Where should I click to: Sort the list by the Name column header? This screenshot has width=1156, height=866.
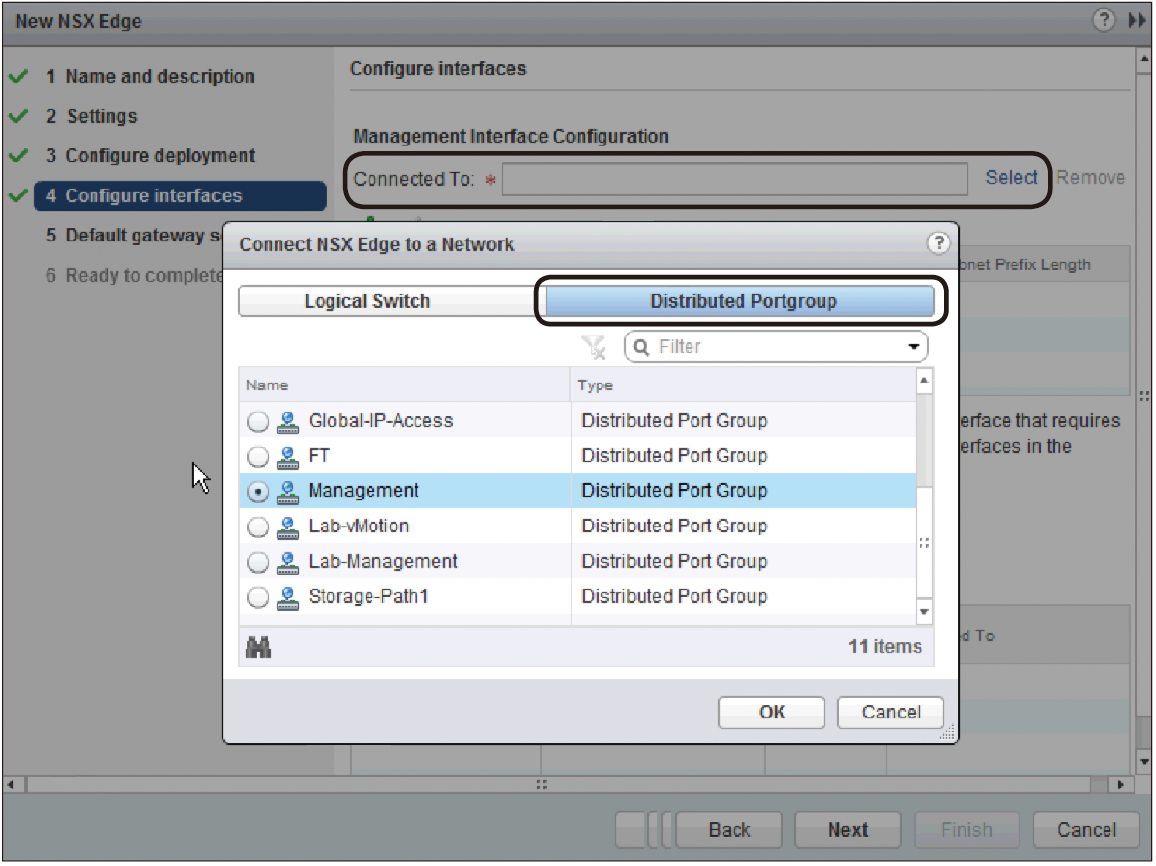pyautogui.click(x=404, y=385)
